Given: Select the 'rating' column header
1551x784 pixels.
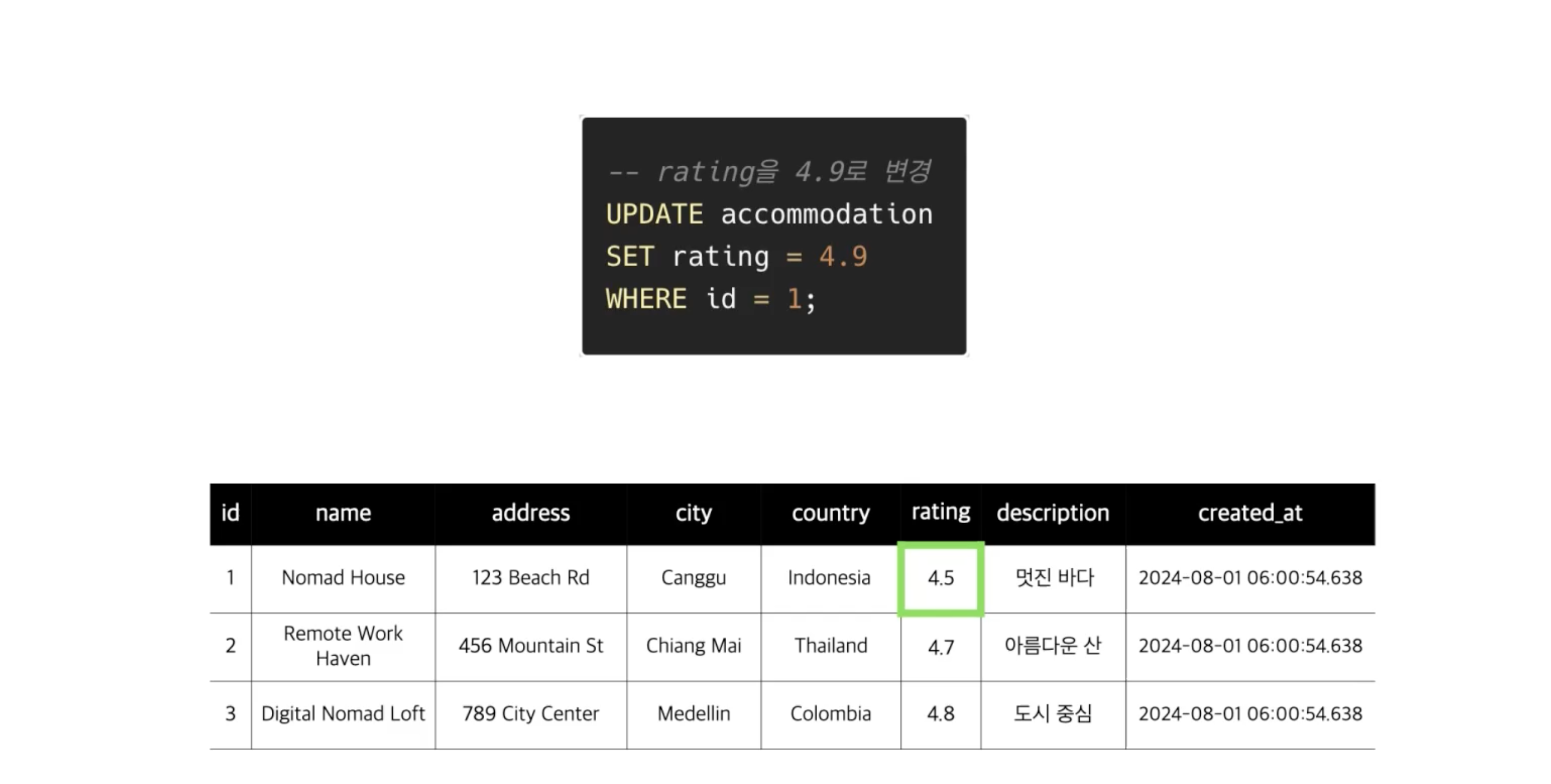Looking at the screenshot, I should [940, 512].
